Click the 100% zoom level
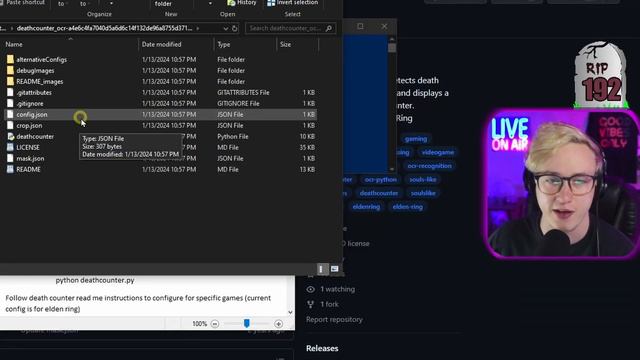640x360 pixels. point(200,324)
